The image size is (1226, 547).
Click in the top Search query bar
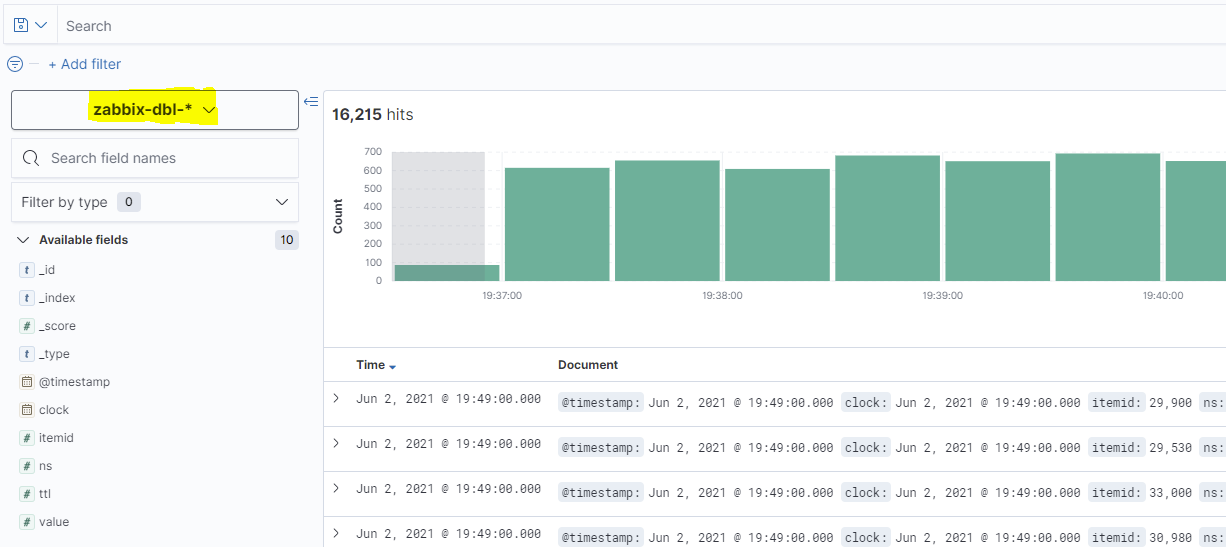tap(600, 26)
